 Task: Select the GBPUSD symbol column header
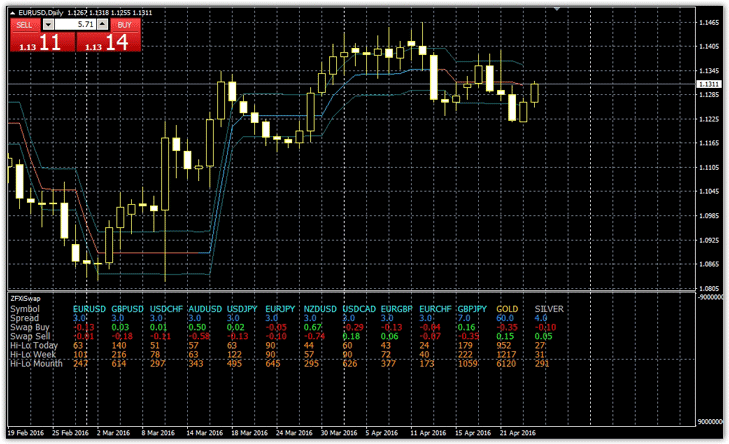pos(128,309)
